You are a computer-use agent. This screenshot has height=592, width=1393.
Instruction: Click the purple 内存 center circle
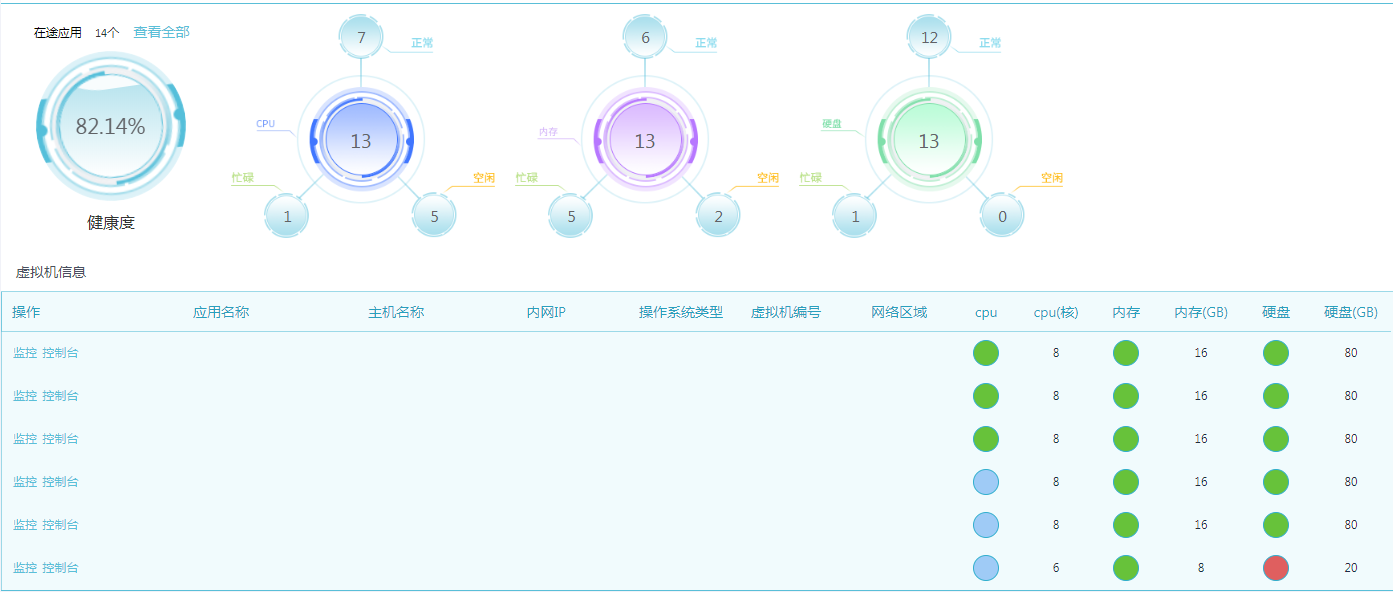coord(645,141)
